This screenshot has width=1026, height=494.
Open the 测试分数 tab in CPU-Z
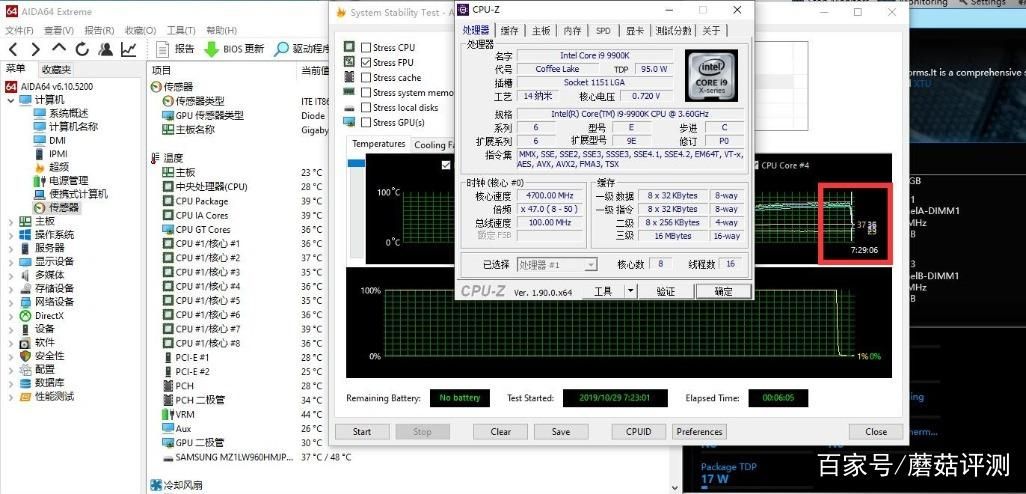(673, 31)
